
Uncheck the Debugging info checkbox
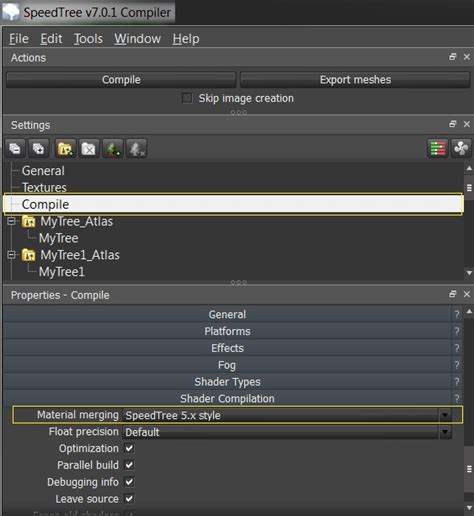tap(129, 482)
